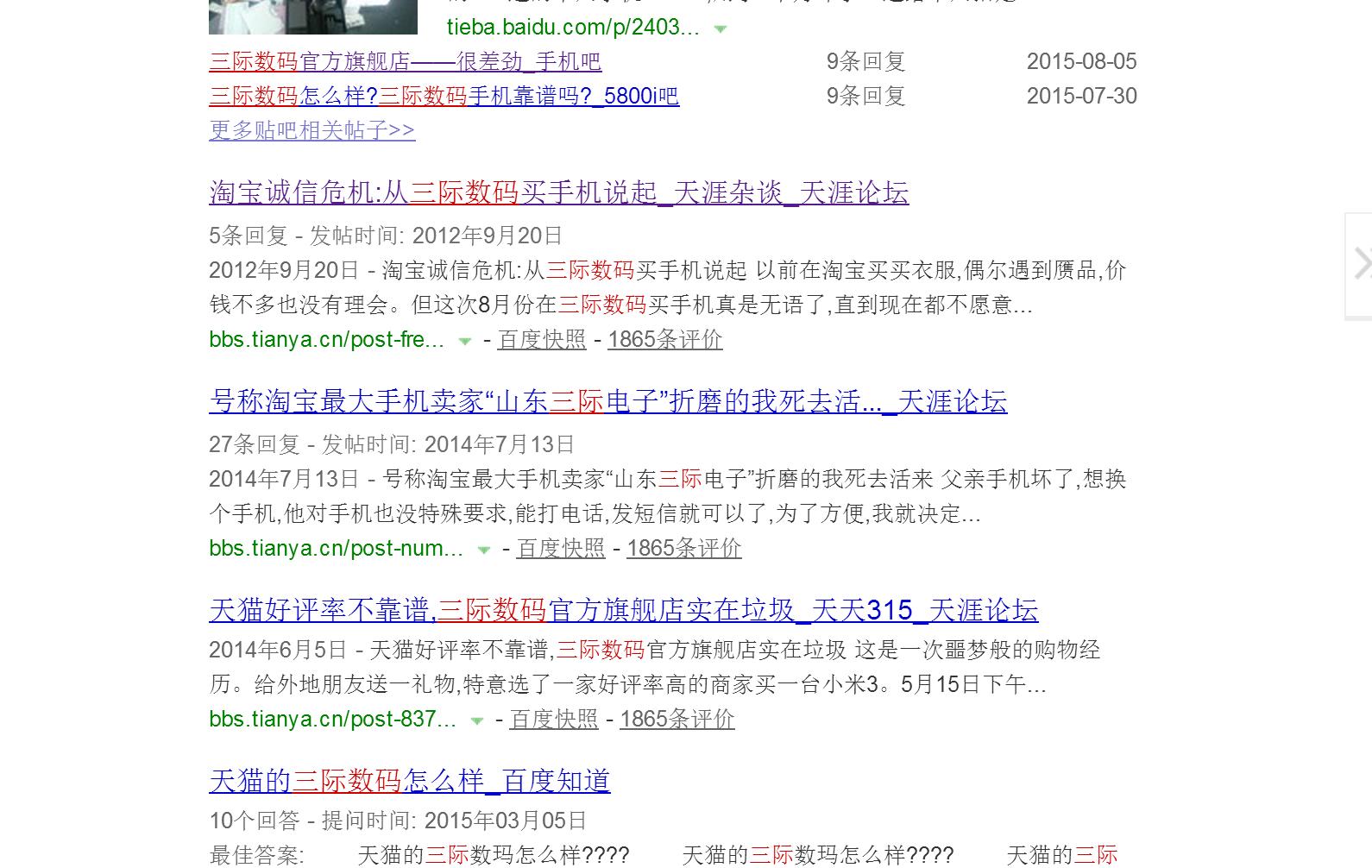Viewport: 1372px width, 868px height.
Task: Select 9条回复 in the 很差劲_手机吧 row
Action: 865,62
